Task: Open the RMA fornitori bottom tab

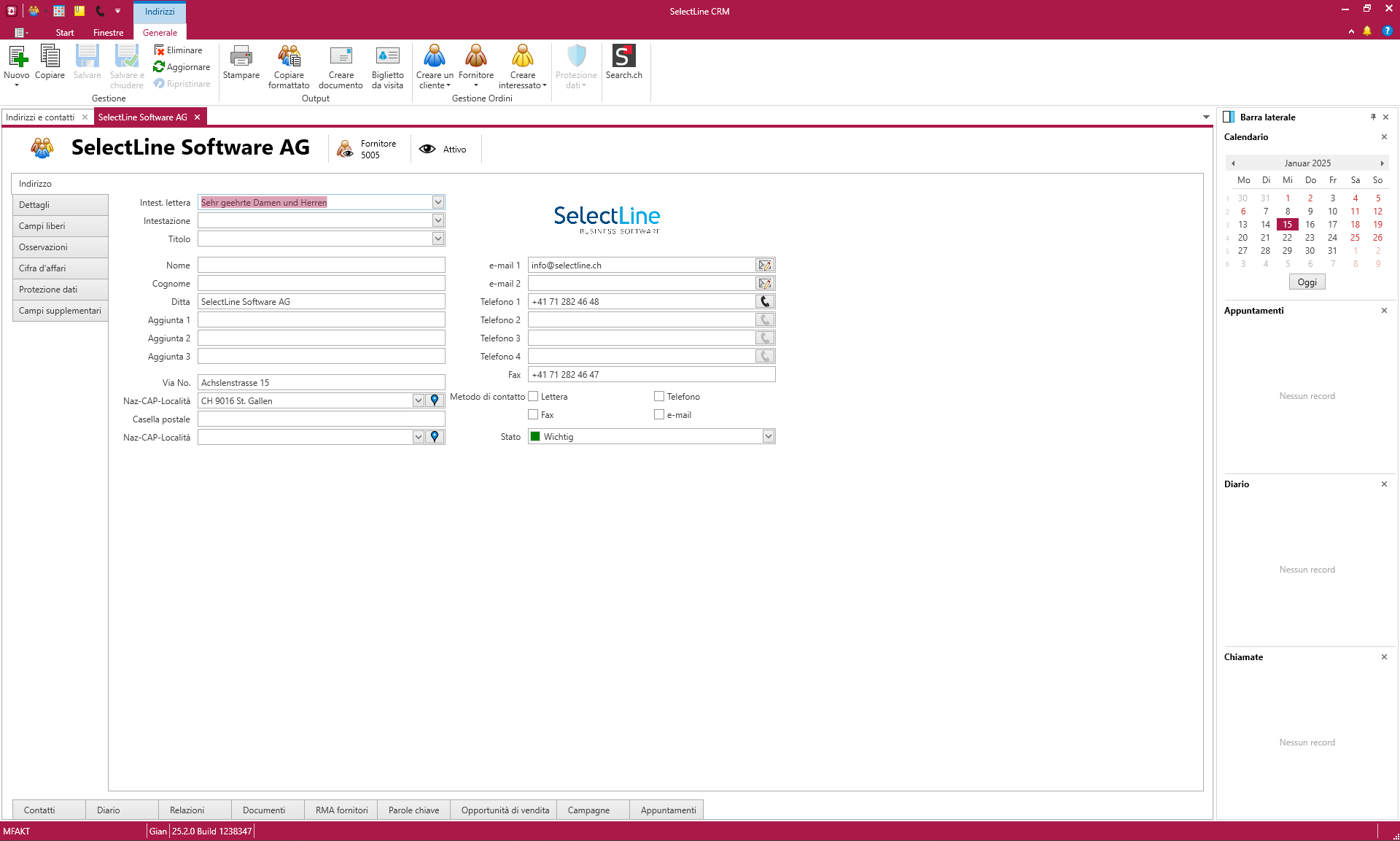Action: [341, 810]
